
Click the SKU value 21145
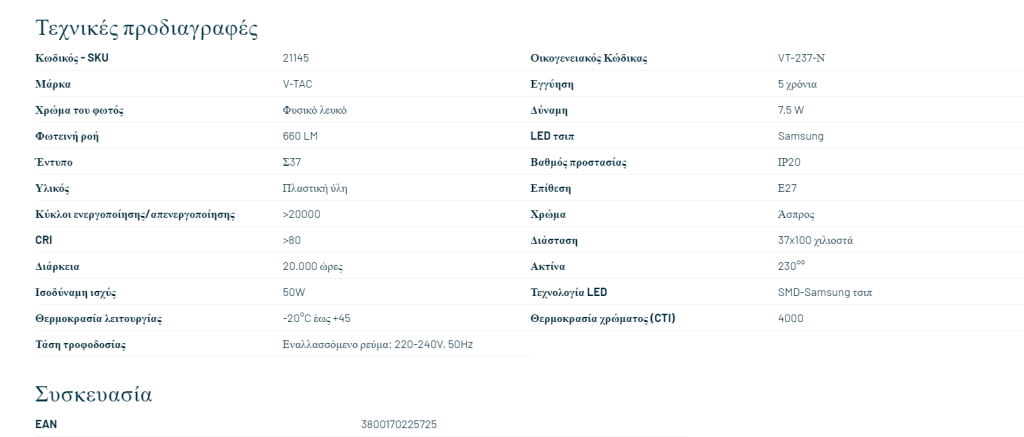pyautogui.click(x=296, y=57)
